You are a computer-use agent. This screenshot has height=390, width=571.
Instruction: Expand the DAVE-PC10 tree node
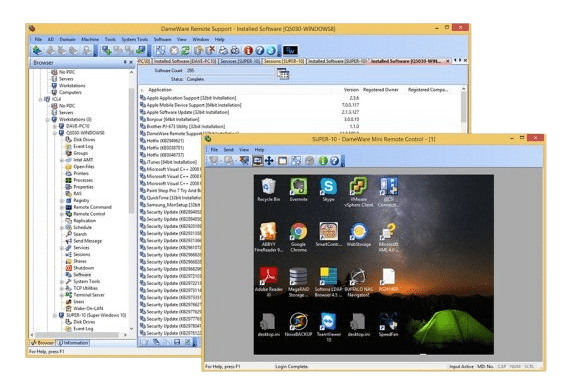(x=55, y=126)
